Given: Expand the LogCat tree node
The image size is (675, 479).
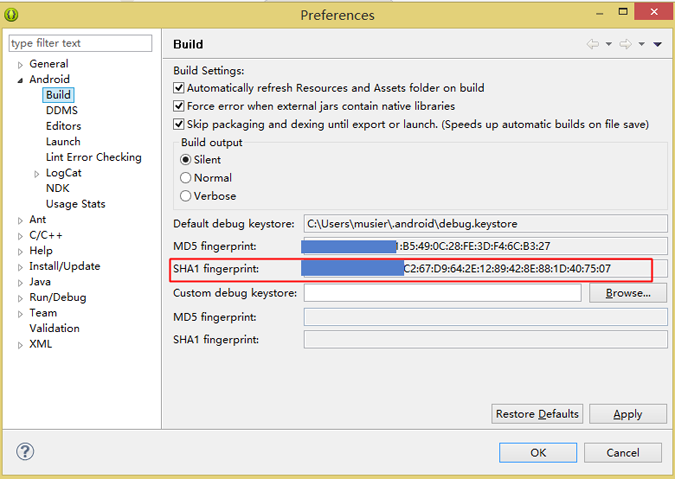Looking at the screenshot, I should click(x=36, y=173).
